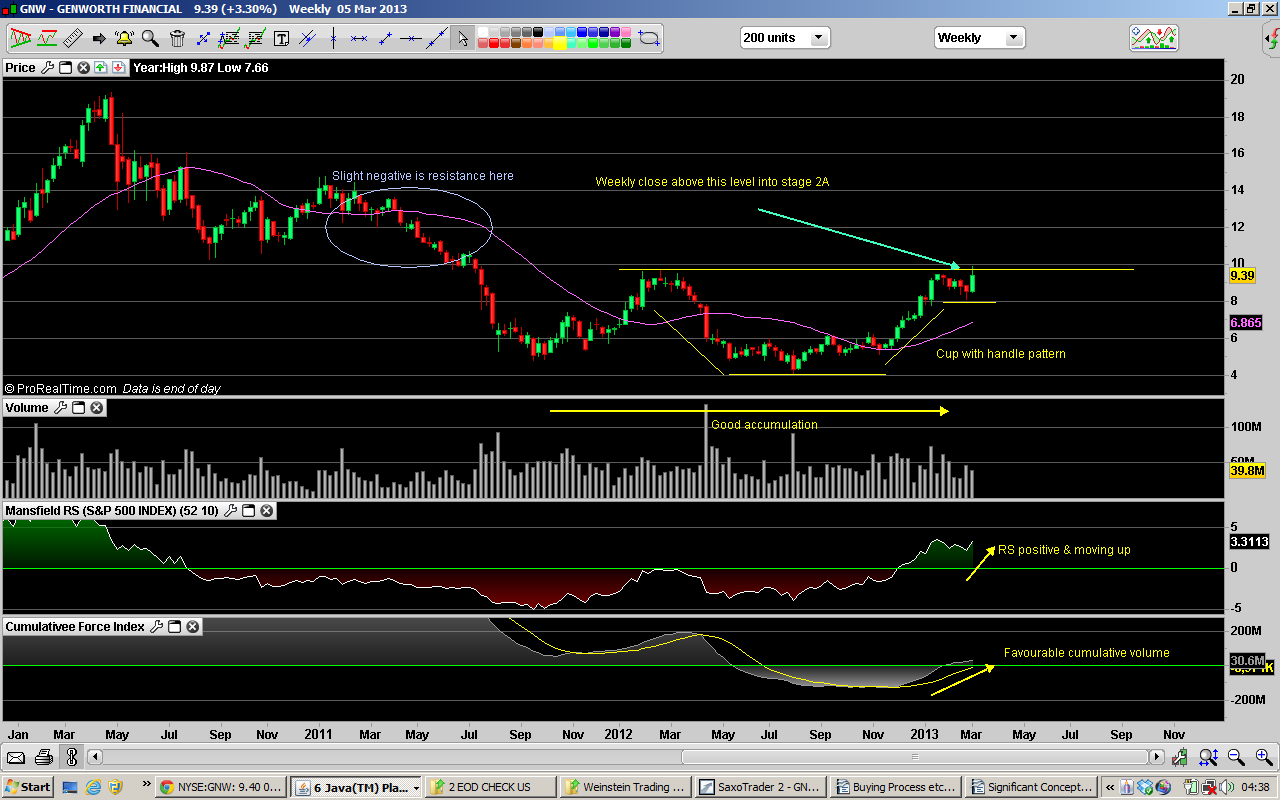Select the text annotation tool

coord(281,38)
